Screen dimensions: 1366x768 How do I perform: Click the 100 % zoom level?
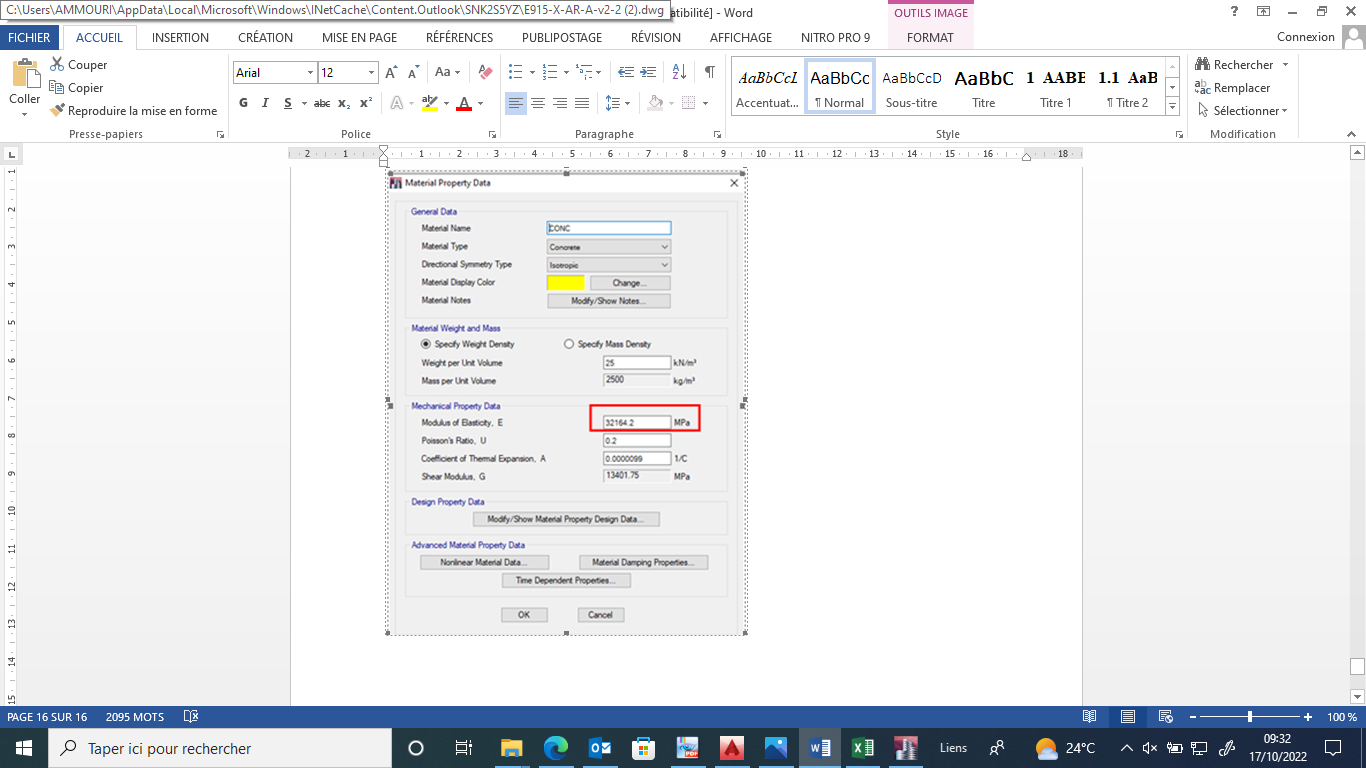(1341, 717)
